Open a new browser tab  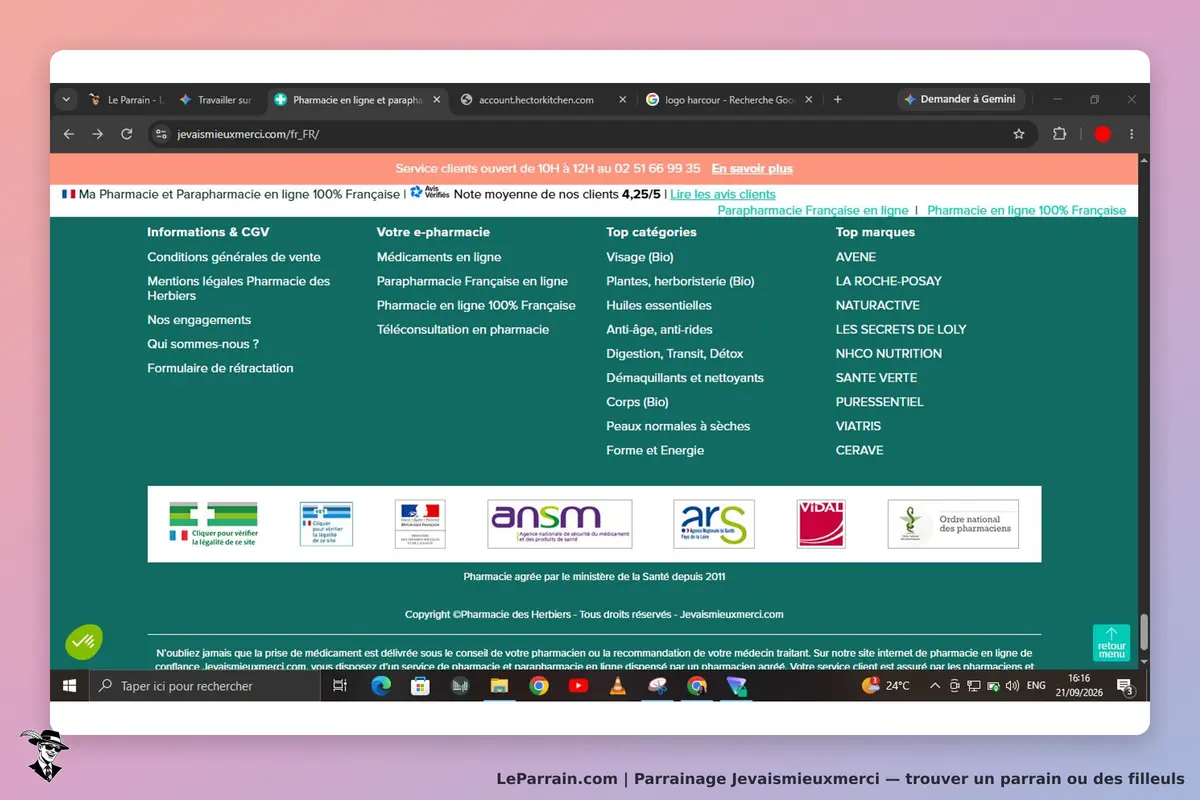(x=838, y=100)
